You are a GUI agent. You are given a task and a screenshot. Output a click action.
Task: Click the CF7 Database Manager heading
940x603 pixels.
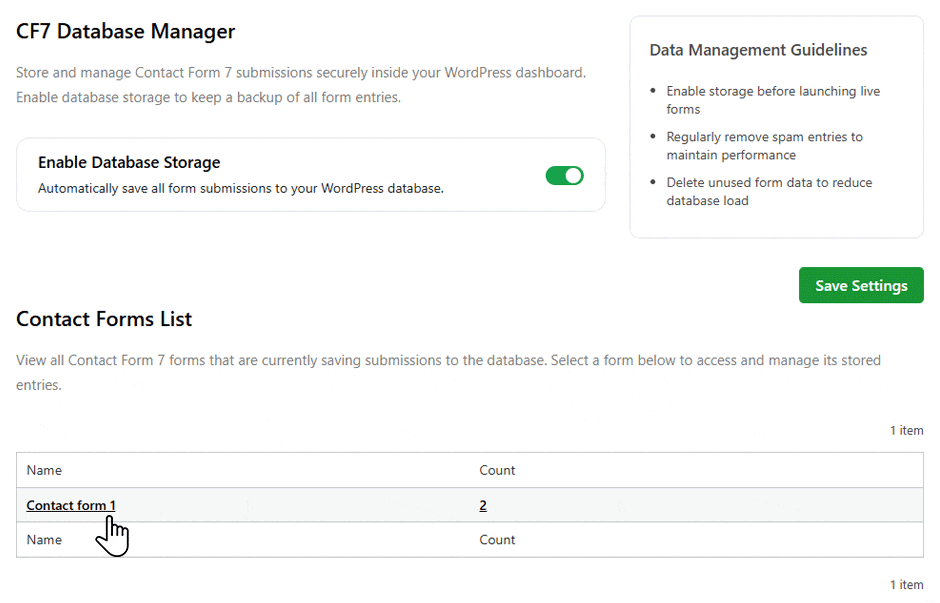coord(125,31)
